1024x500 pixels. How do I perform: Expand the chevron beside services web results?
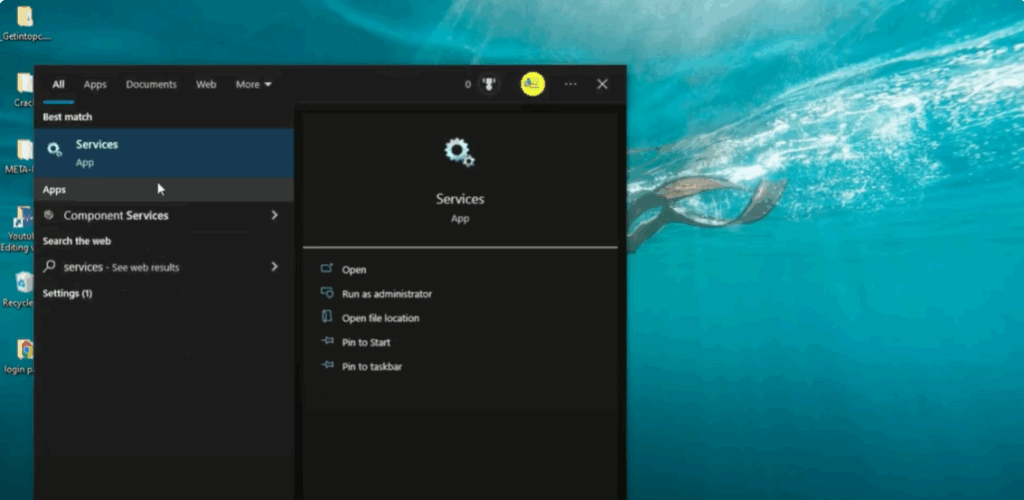(x=274, y=267)
